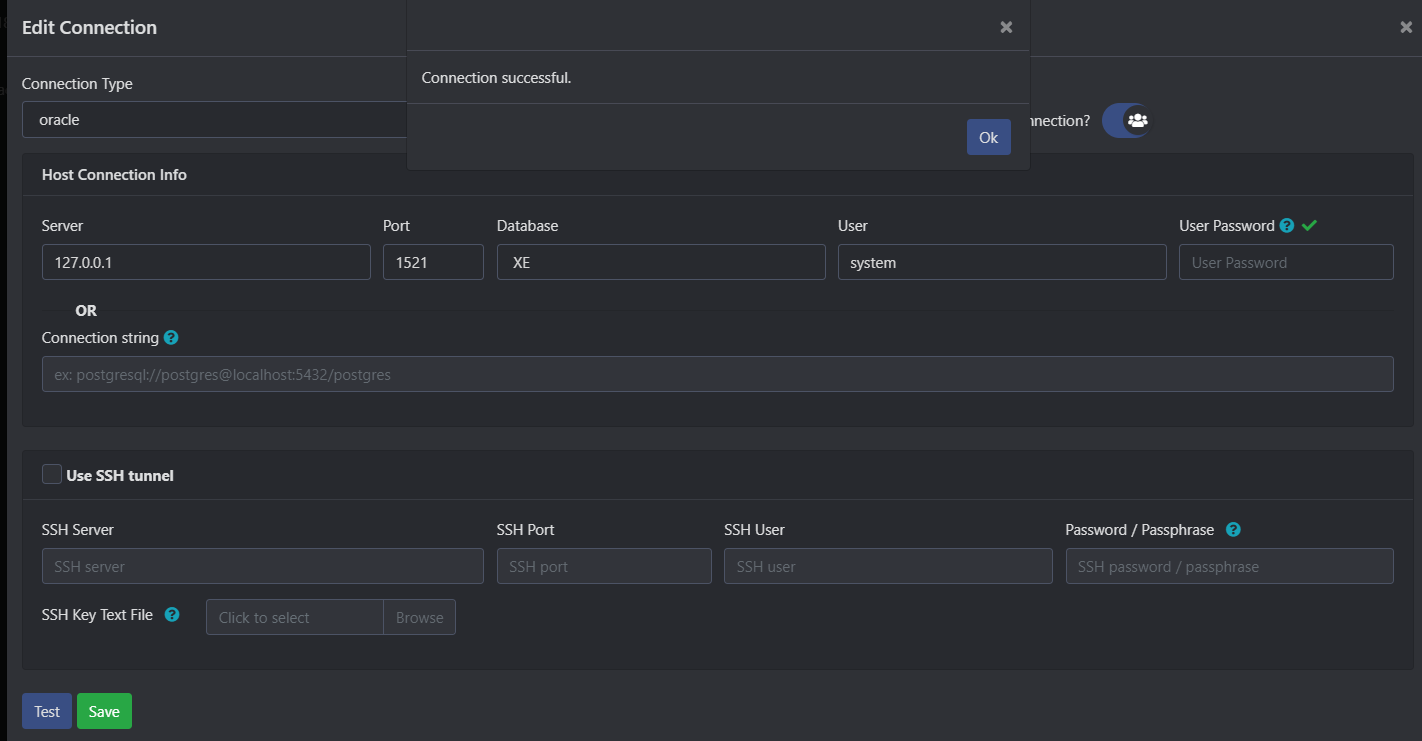Click the 'Click to select' file field
The width and height of the screenshot is (1422, 741).
coord(295,617)
